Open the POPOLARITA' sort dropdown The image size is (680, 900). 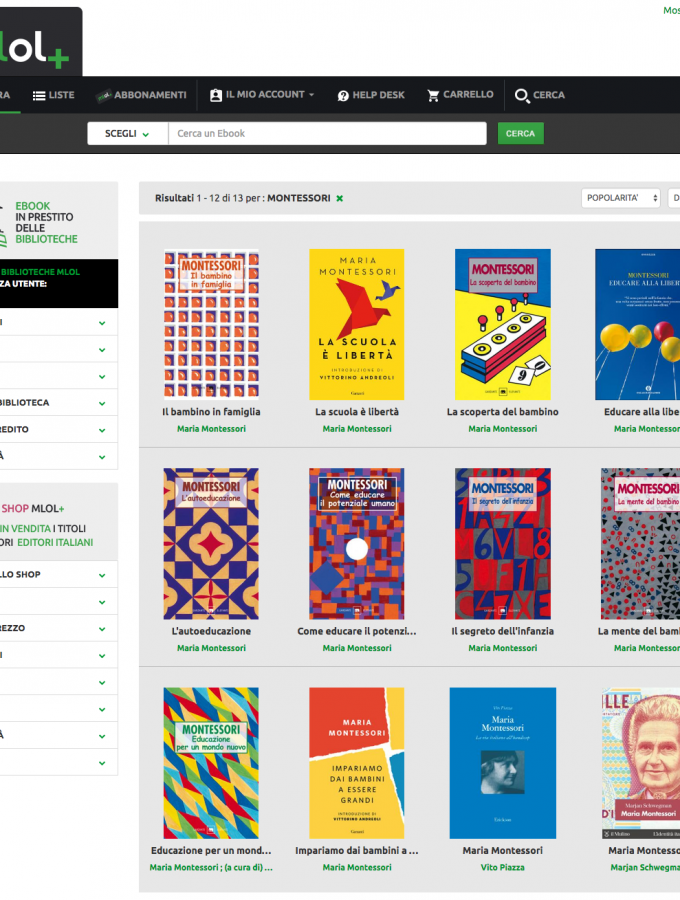tap(620, 198)
